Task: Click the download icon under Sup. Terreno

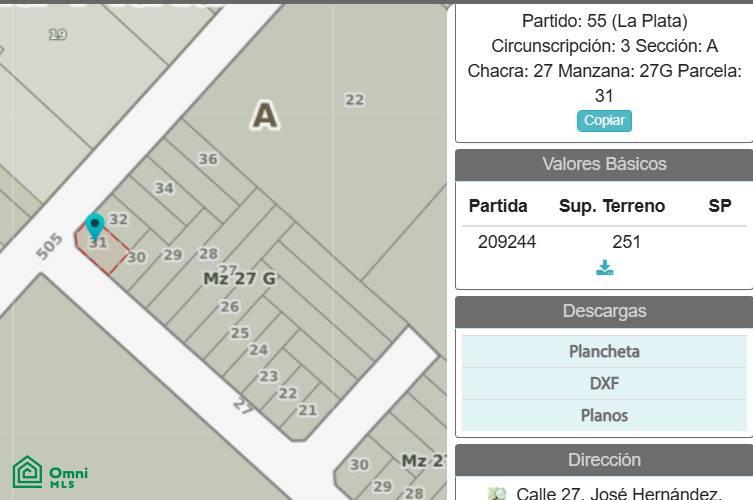Action: (604, 268)
